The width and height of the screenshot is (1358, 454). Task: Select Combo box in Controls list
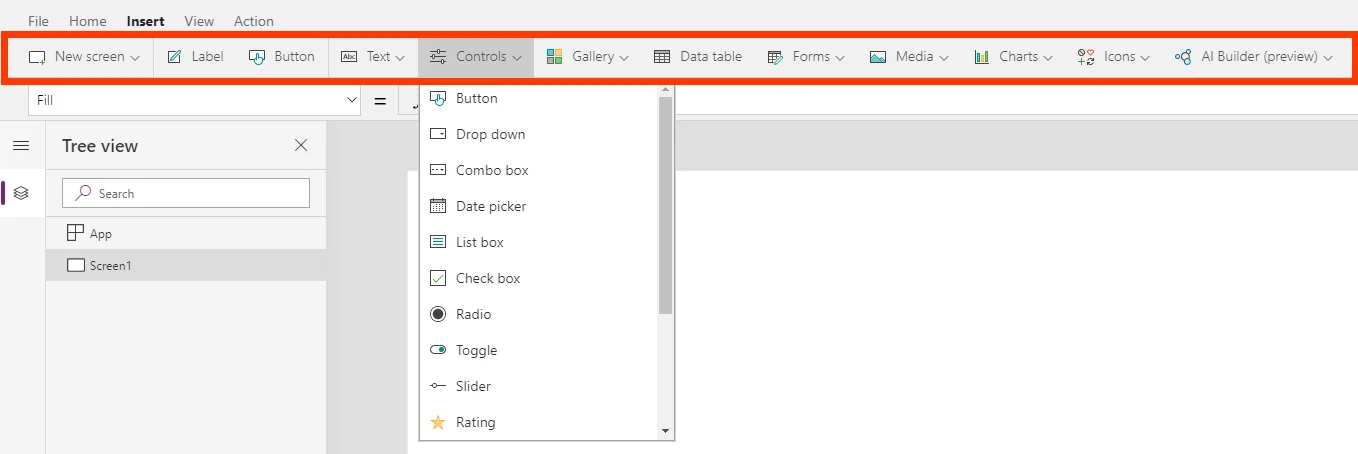tap(539, 170)
